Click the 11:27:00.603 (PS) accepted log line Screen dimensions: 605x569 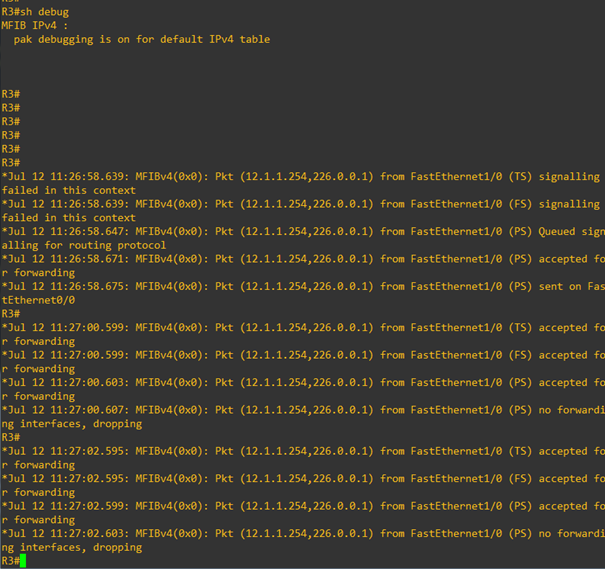click(302, 389)
